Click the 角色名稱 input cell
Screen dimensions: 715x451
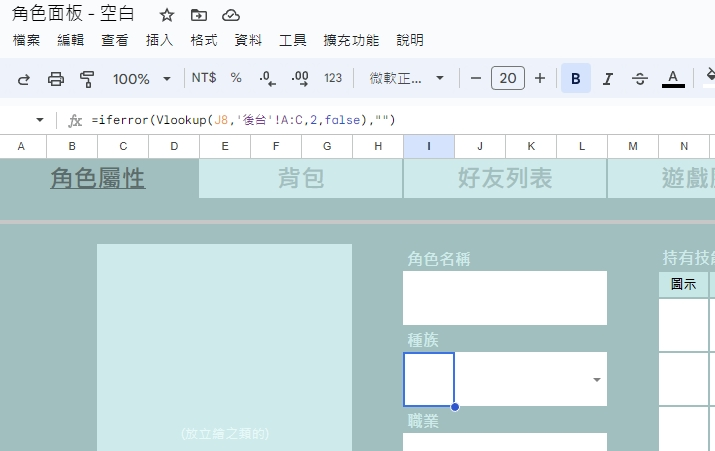(505, 298)
